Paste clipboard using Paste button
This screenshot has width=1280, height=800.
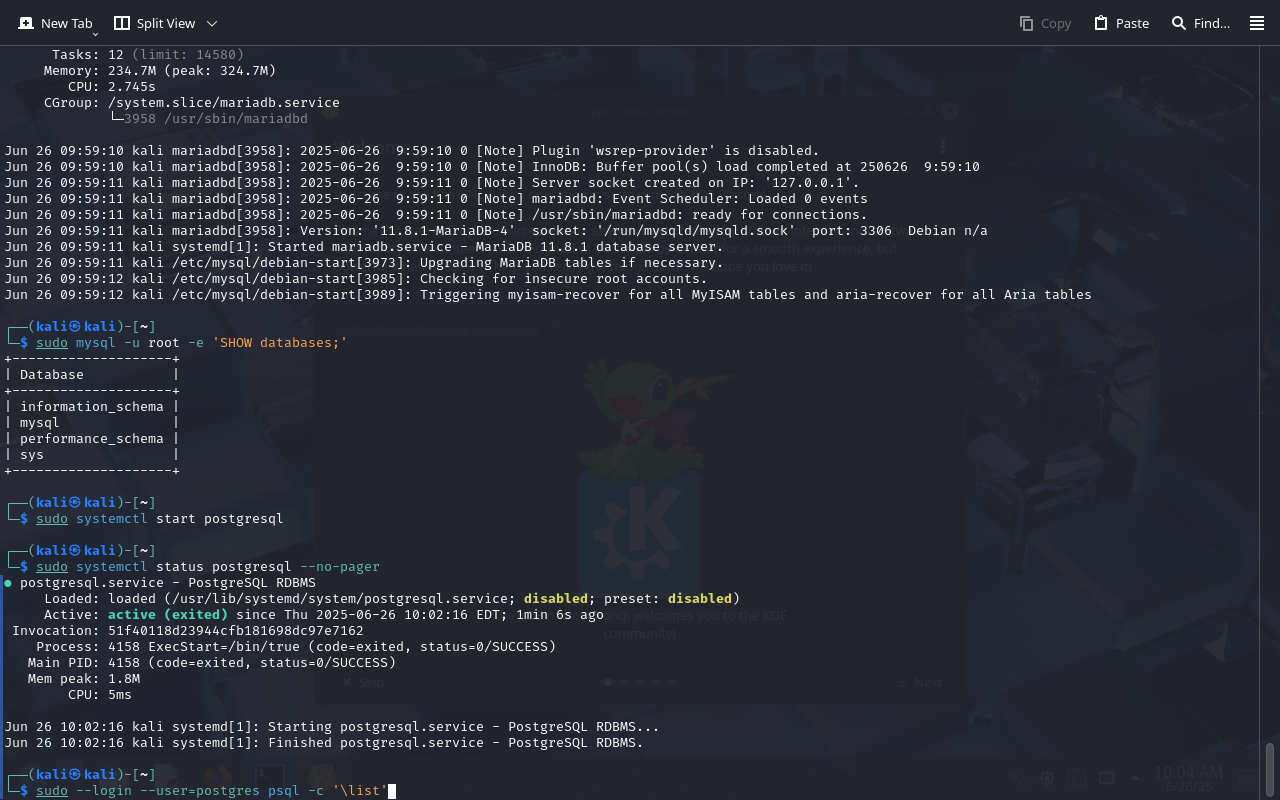(x=1121, y=23)
